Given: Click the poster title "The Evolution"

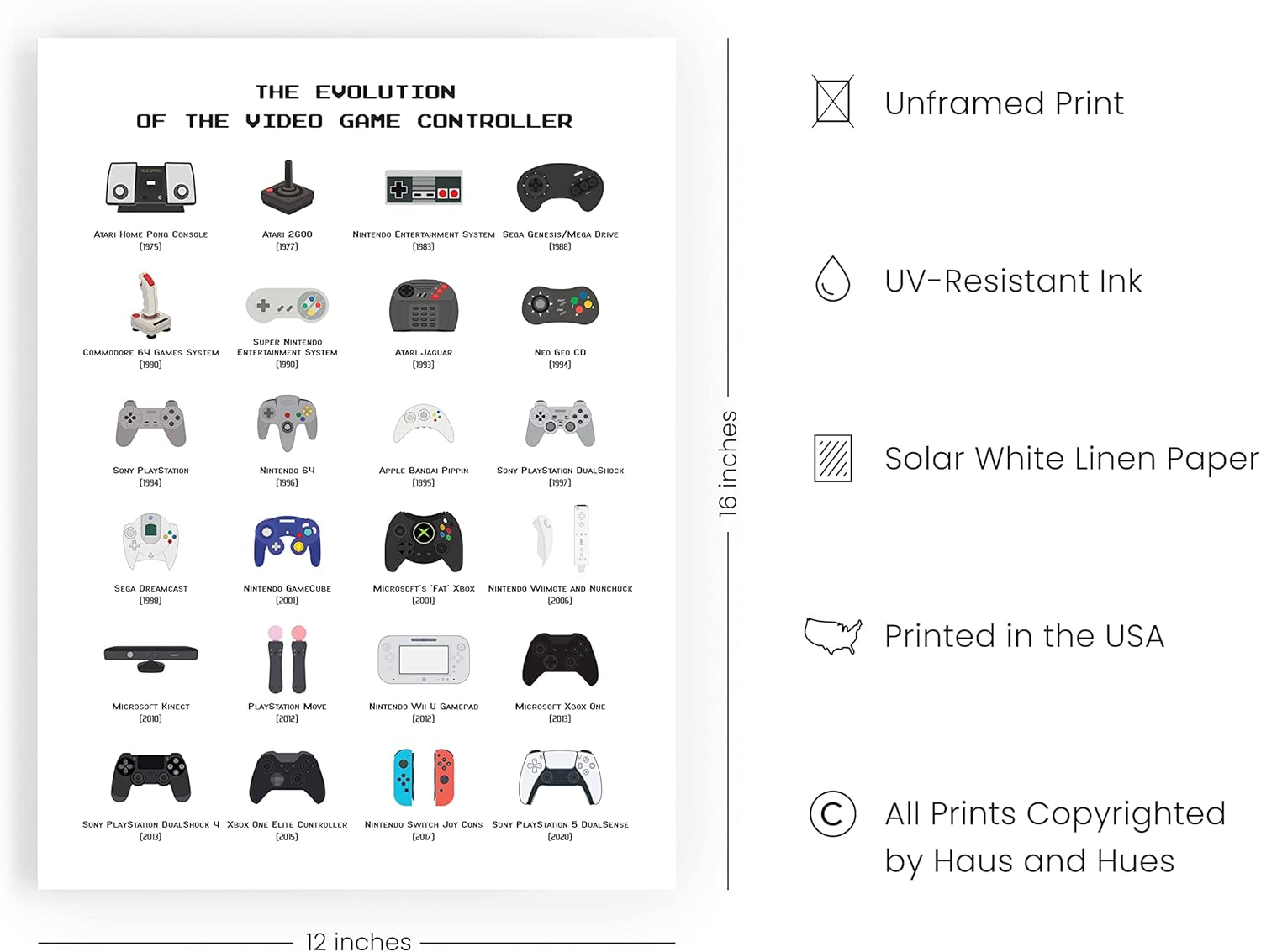Looking at the screenshot, I should [x=355, y=92].
